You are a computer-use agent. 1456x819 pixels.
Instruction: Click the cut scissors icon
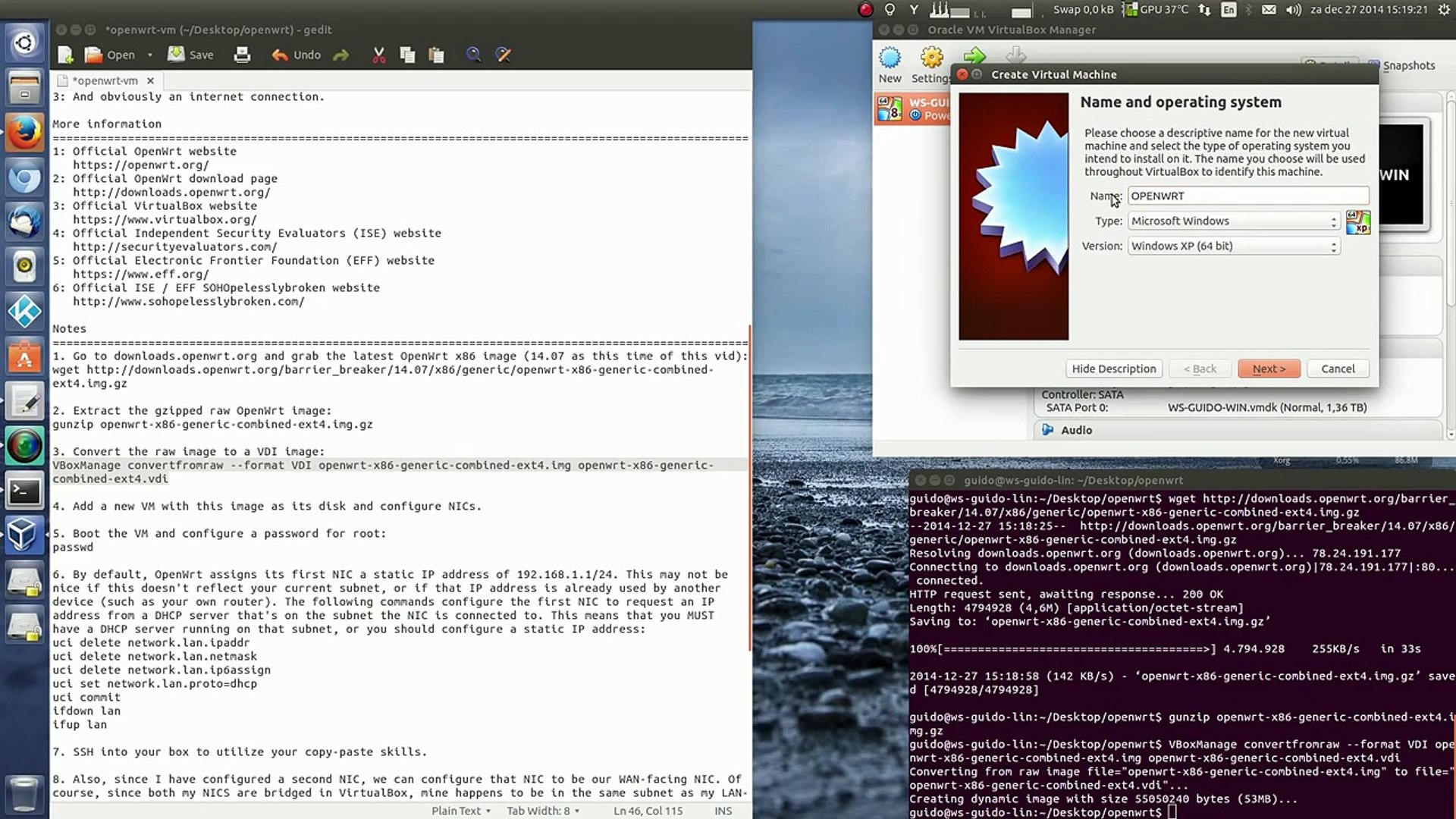tap(379, 55)
